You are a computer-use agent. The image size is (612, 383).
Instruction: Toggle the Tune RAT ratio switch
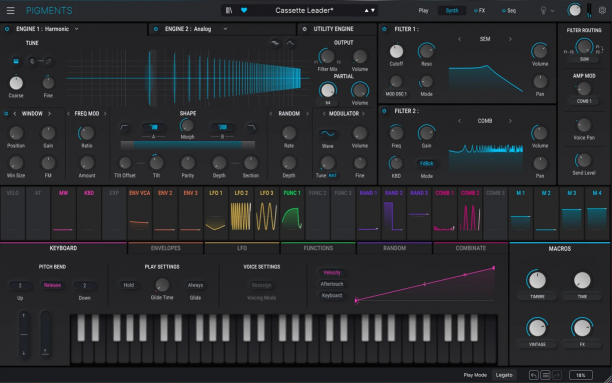333,176
